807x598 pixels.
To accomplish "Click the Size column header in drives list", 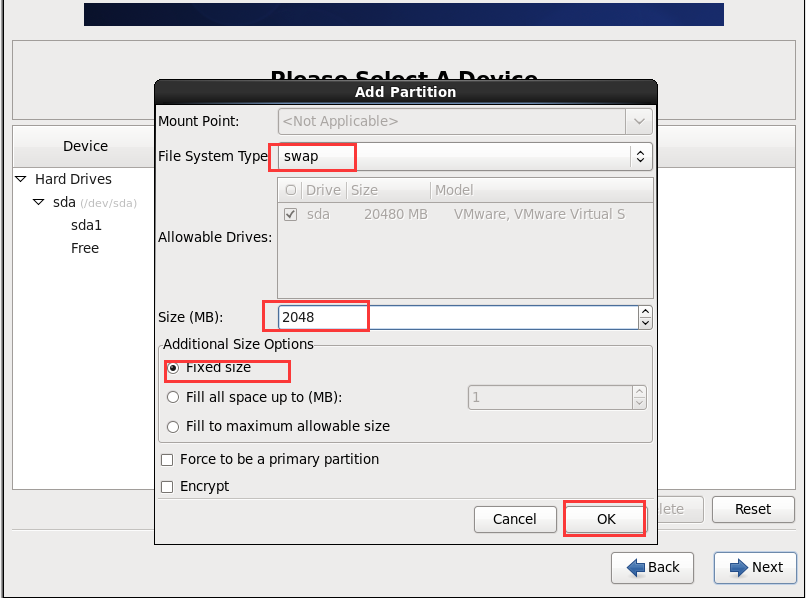I will (389, 190).
